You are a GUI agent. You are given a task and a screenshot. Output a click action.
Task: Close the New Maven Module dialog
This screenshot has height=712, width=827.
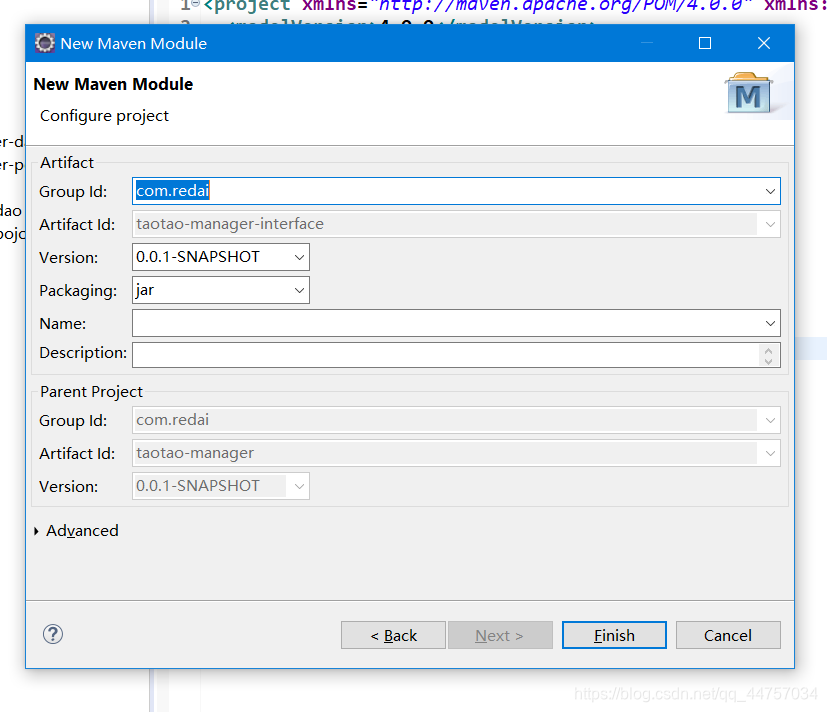point(764,43)
